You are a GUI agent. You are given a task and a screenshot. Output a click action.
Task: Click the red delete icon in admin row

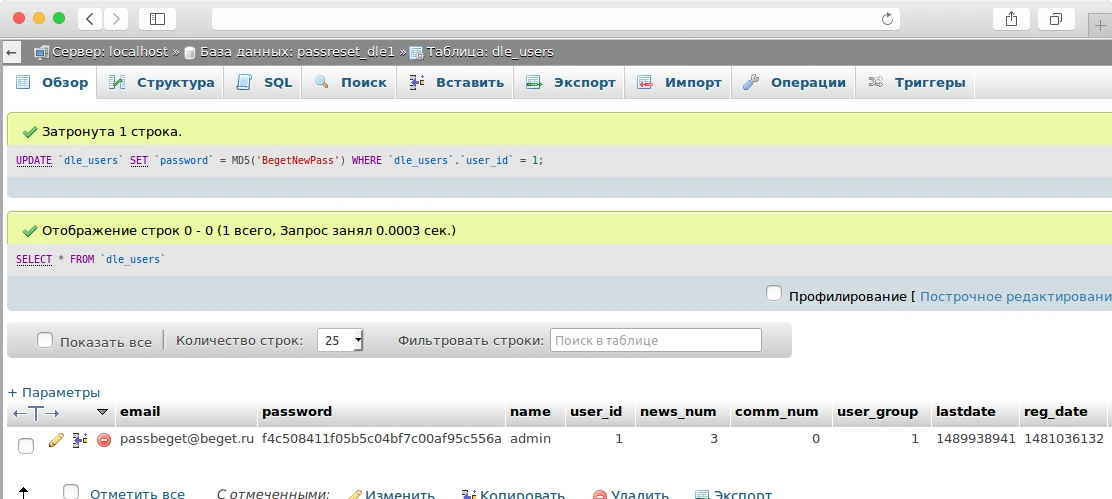tap(104, 440)
